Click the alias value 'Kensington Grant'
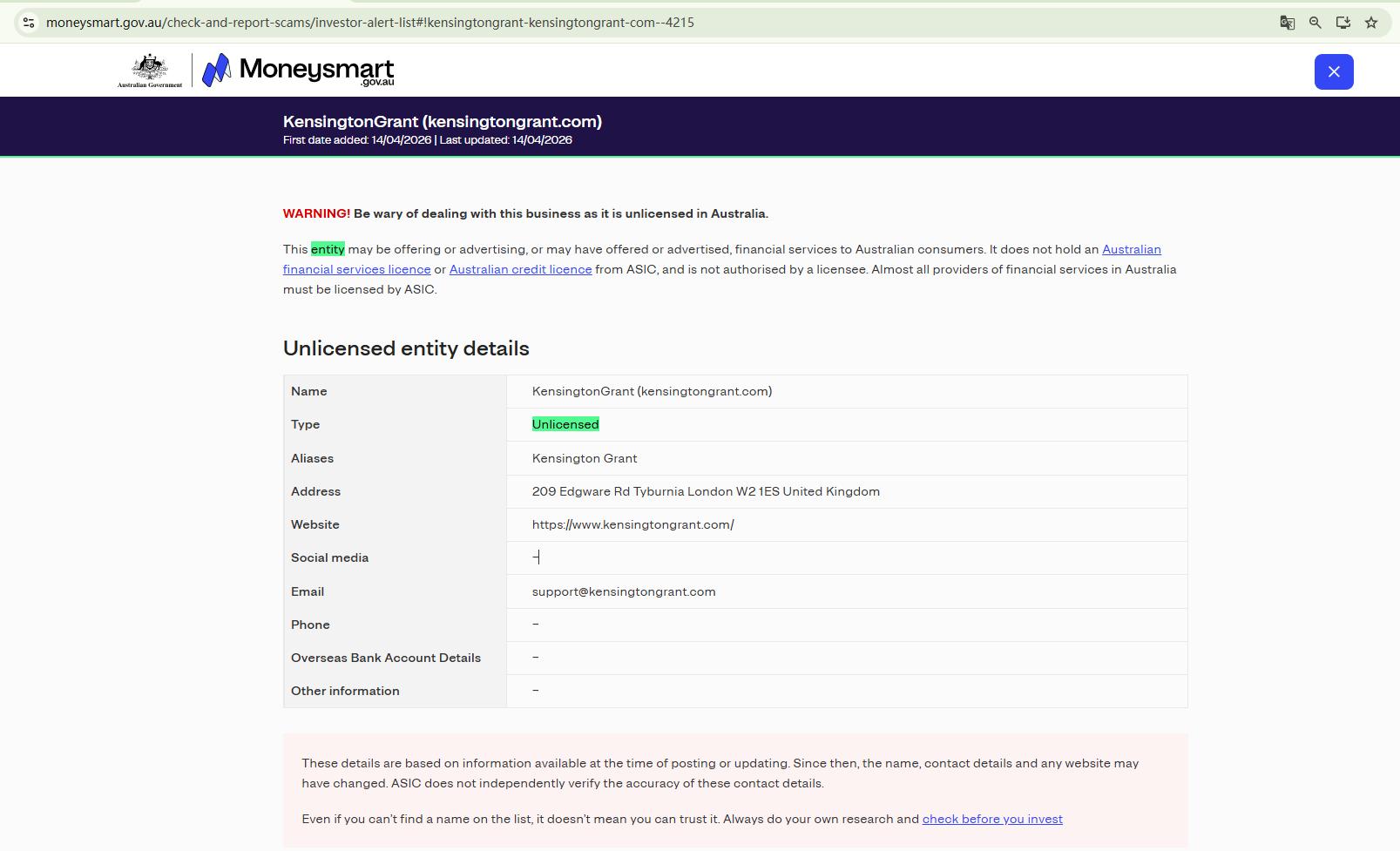The image size is (1400, 851). 585,458
